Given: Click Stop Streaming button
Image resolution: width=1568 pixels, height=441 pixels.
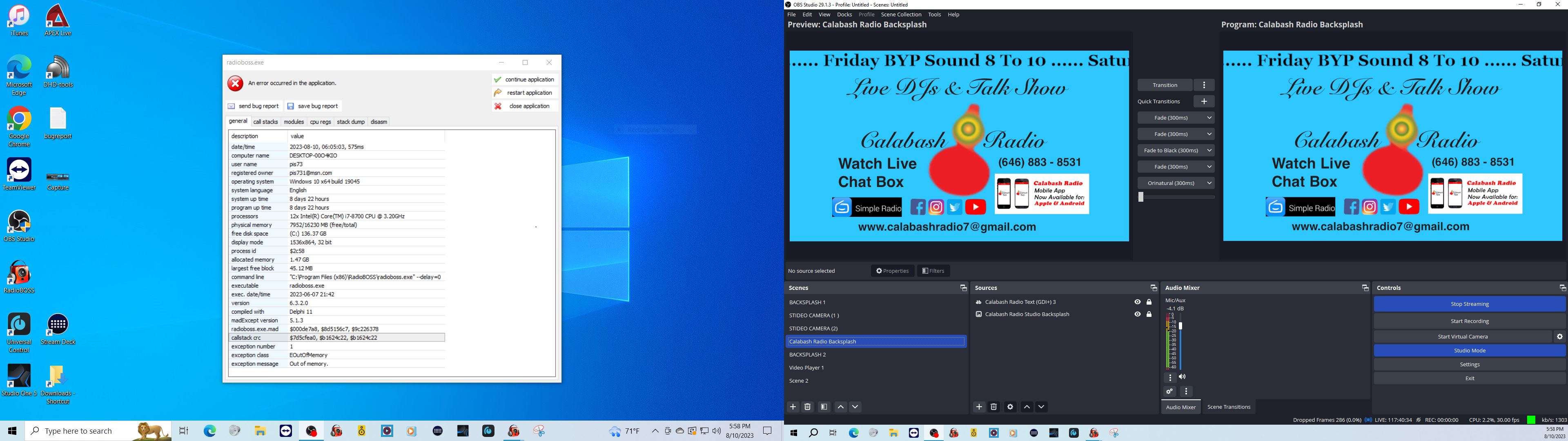Looking at the screenshot, I should tap(1470, 304).
